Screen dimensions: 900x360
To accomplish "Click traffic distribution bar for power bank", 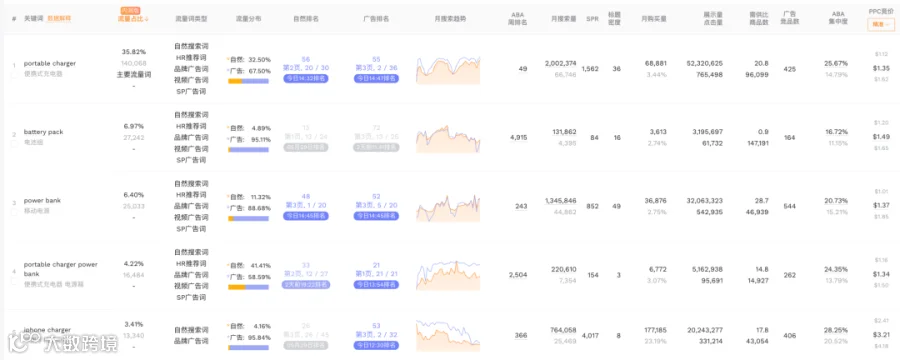I will pos(249,219).
